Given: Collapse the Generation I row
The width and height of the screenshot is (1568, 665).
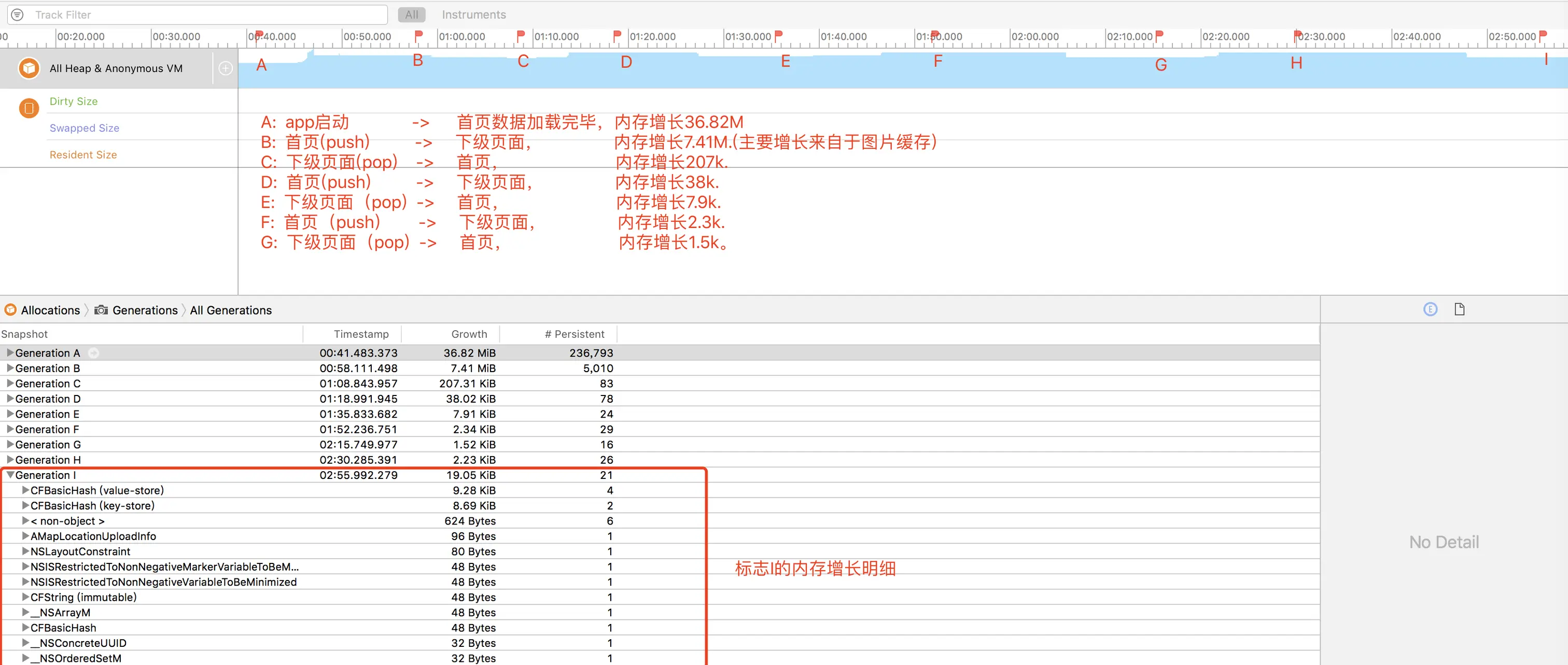Looking at the screenshot, I should (x=10, y=475).
